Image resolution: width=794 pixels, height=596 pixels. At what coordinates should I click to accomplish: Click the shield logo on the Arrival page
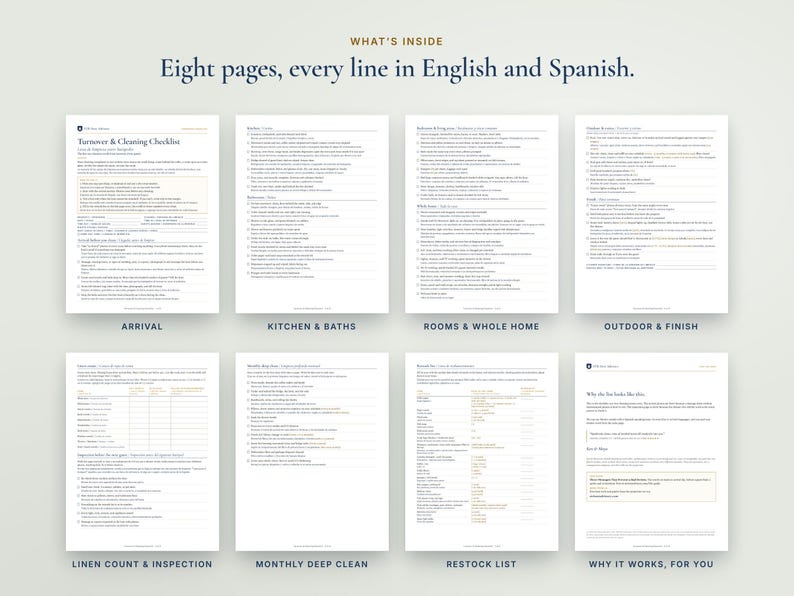80,129
